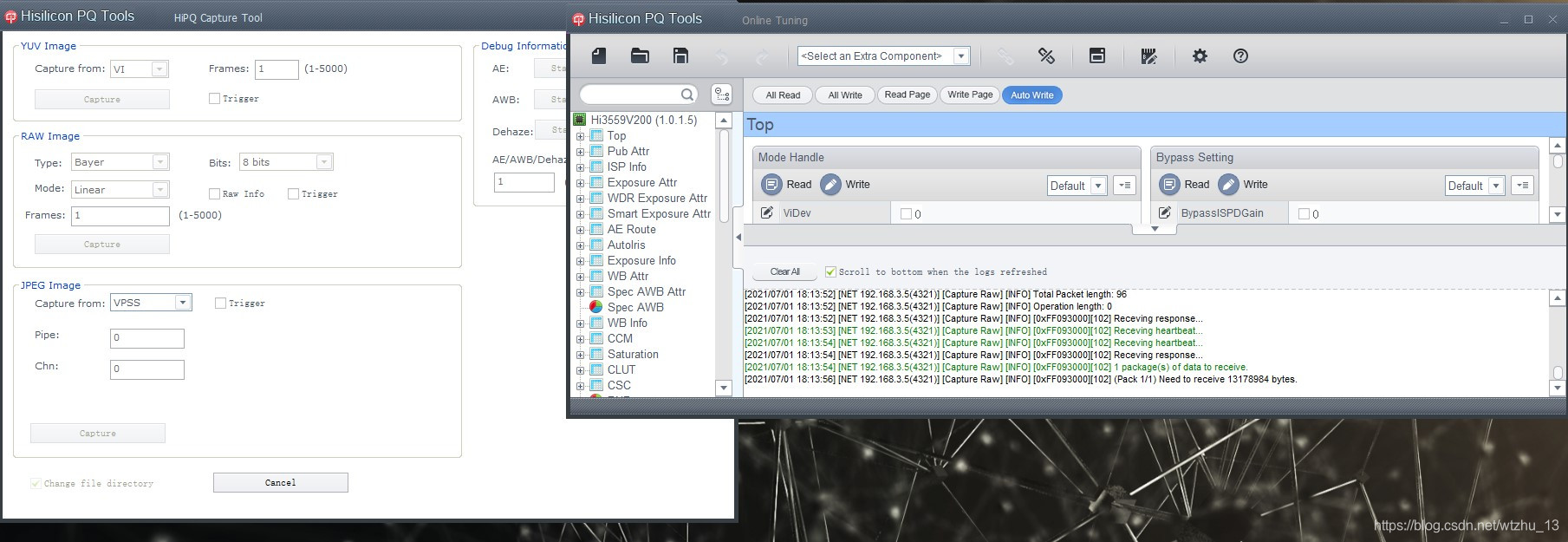Viewport: 1568px width, 542px height.
Task: Click the tree structure toggle icon
Action: pyautogui.click(x=721, y=95)
